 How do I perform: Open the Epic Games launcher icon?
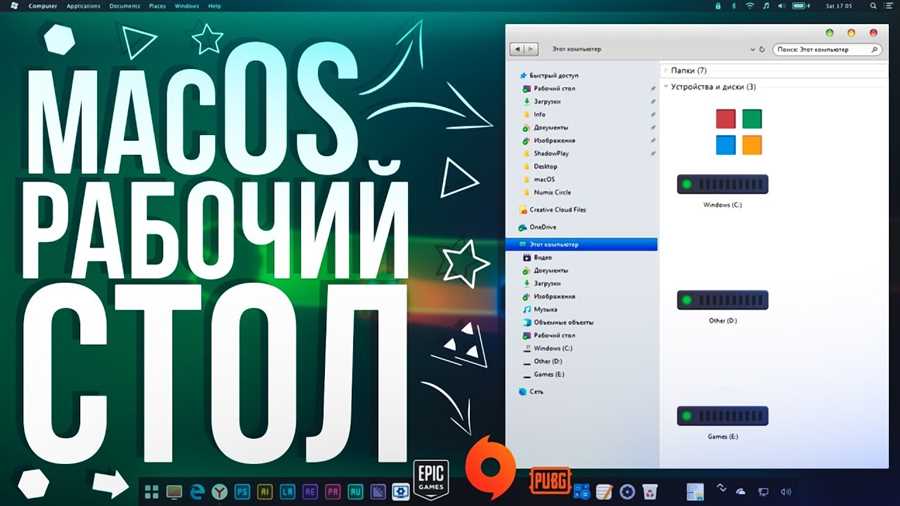coord(430,480)
